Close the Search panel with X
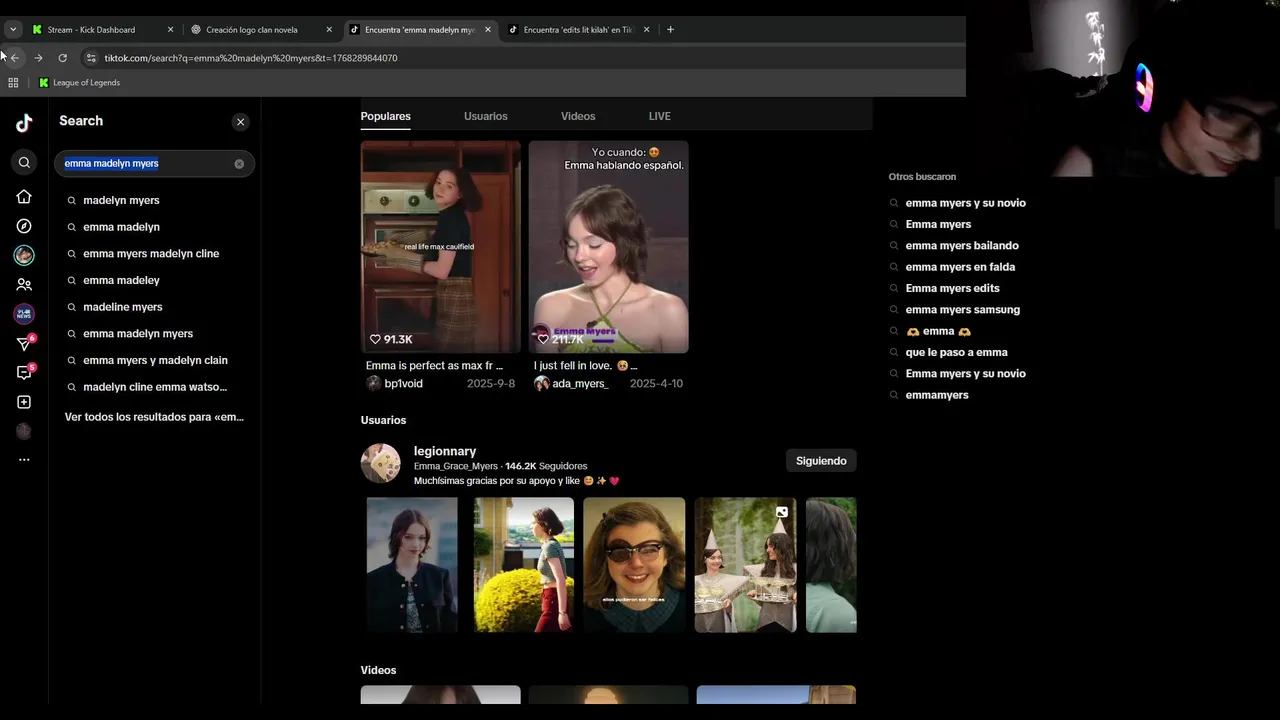 coord(240,122)
